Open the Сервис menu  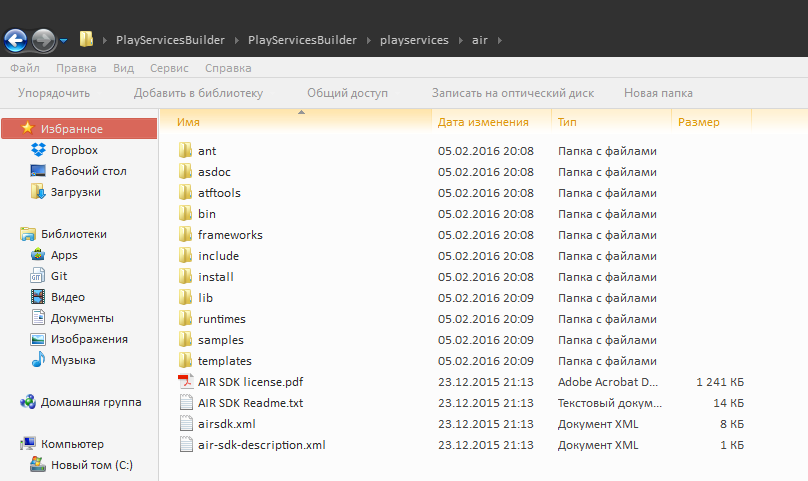pyautogui.click(x=169, y=68)
